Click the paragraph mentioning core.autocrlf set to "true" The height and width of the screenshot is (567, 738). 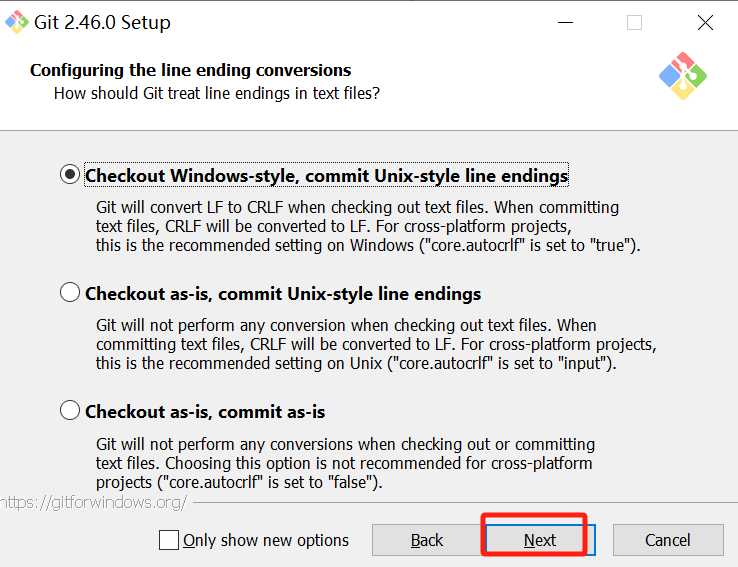(367, 226)
